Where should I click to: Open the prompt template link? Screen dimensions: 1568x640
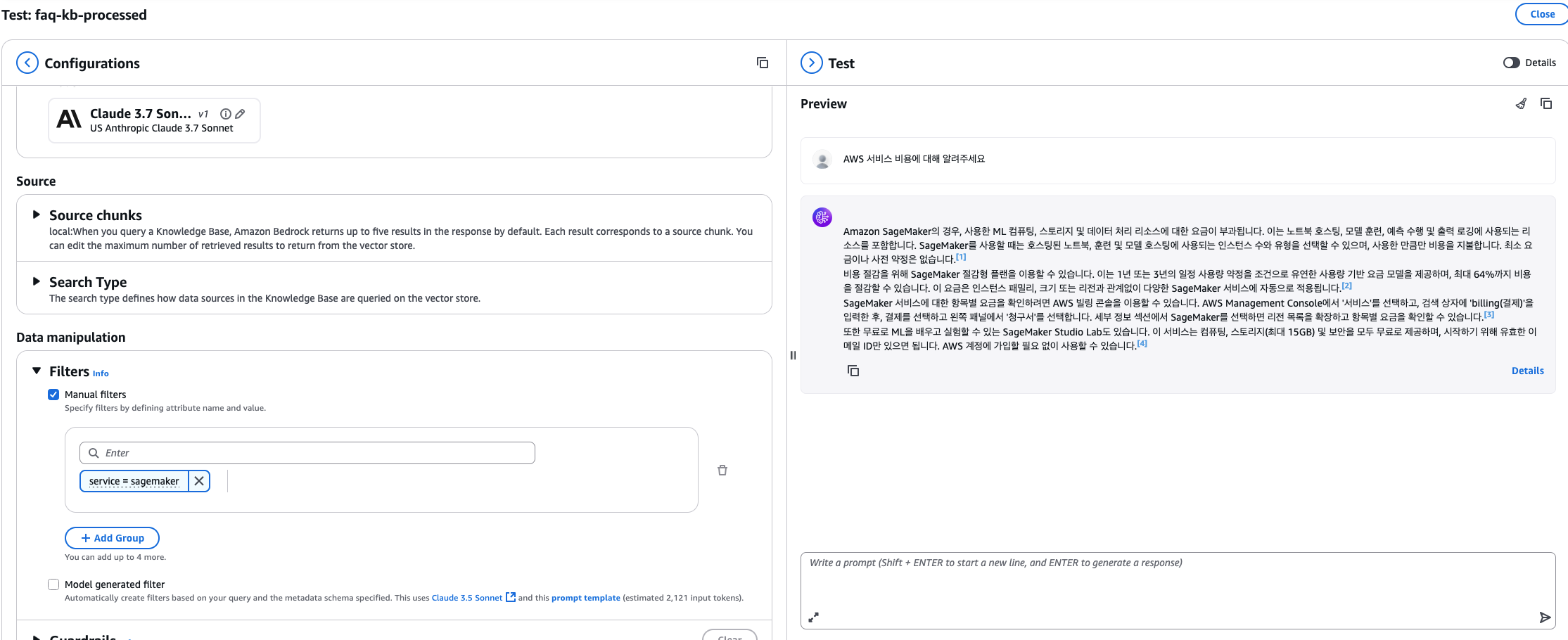click(x=586, y=598)
